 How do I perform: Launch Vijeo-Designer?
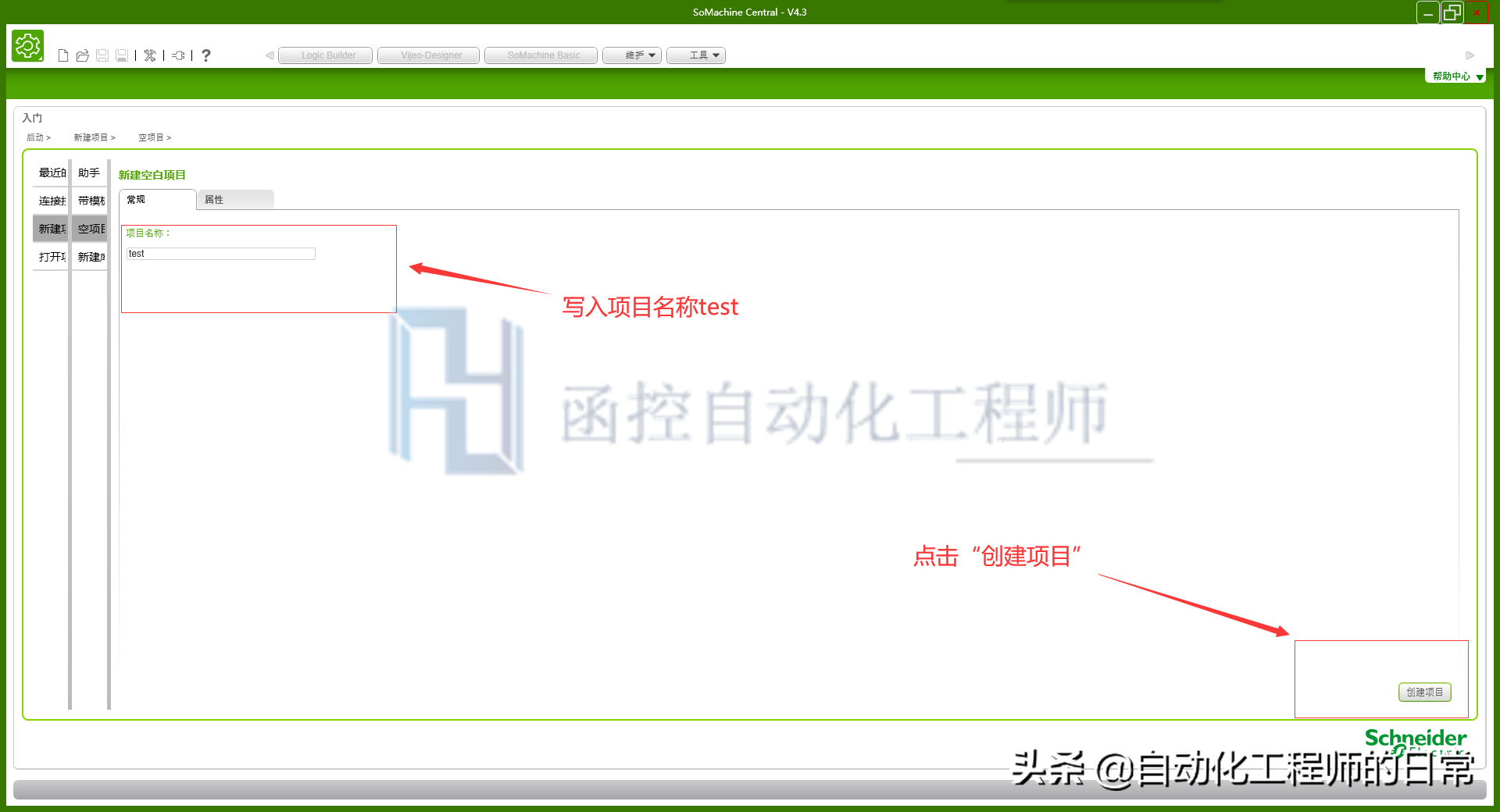429,55
